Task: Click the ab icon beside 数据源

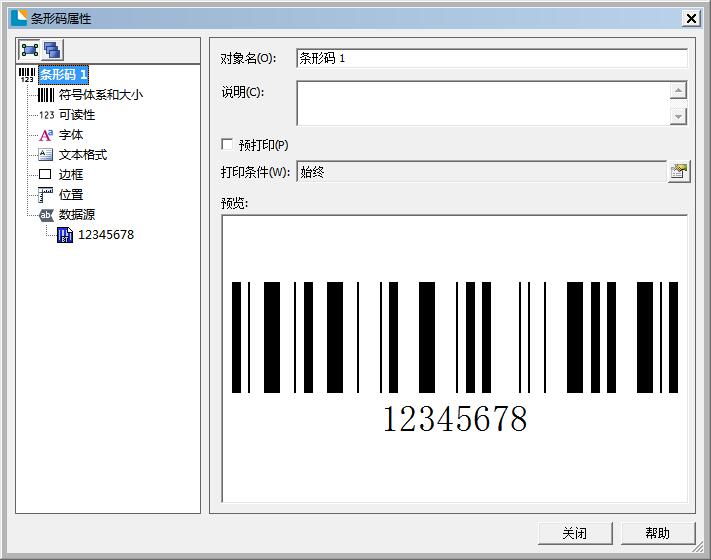Action: click(x=46, y=215)
